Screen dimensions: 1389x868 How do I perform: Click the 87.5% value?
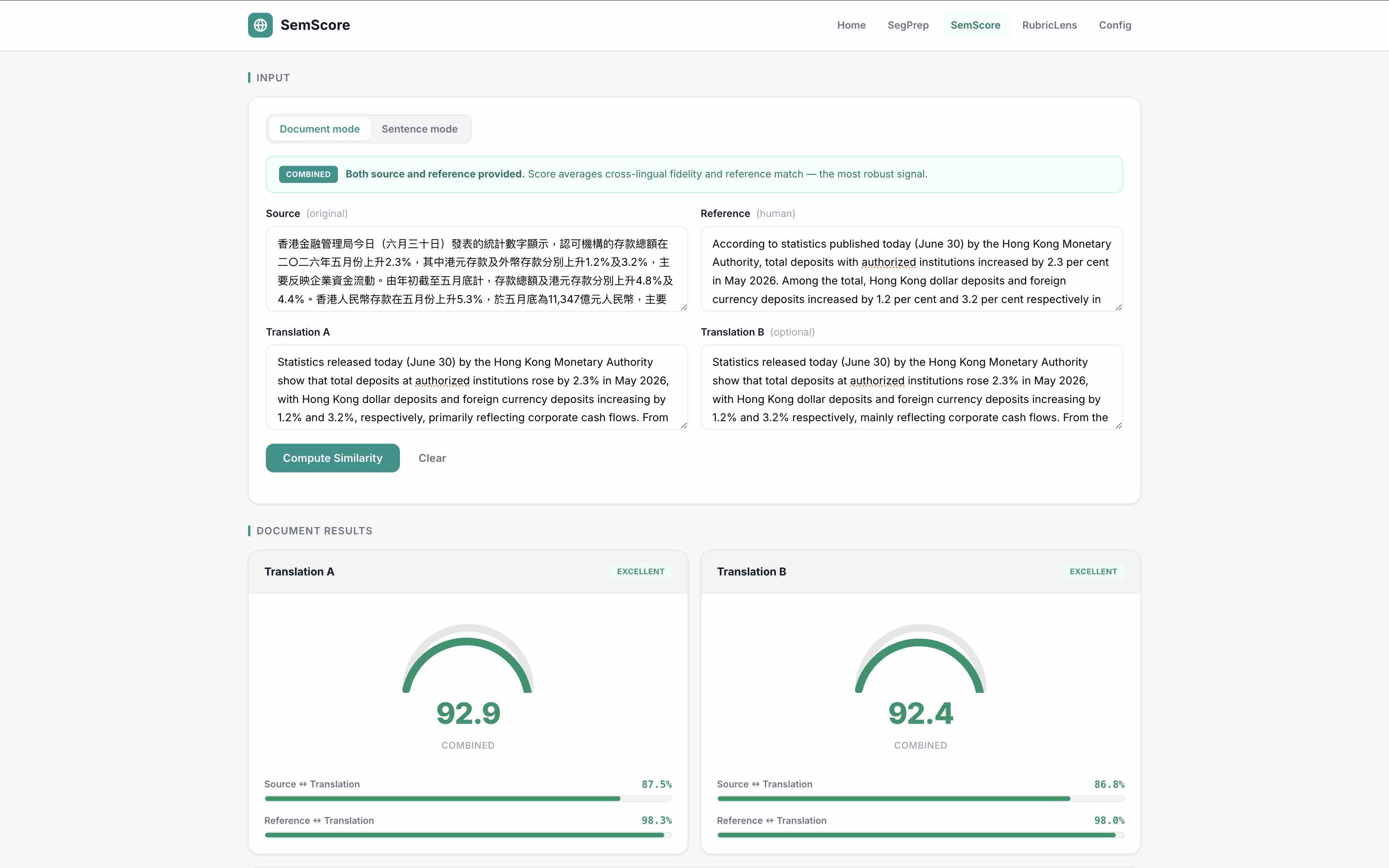(x=657, y=784)
